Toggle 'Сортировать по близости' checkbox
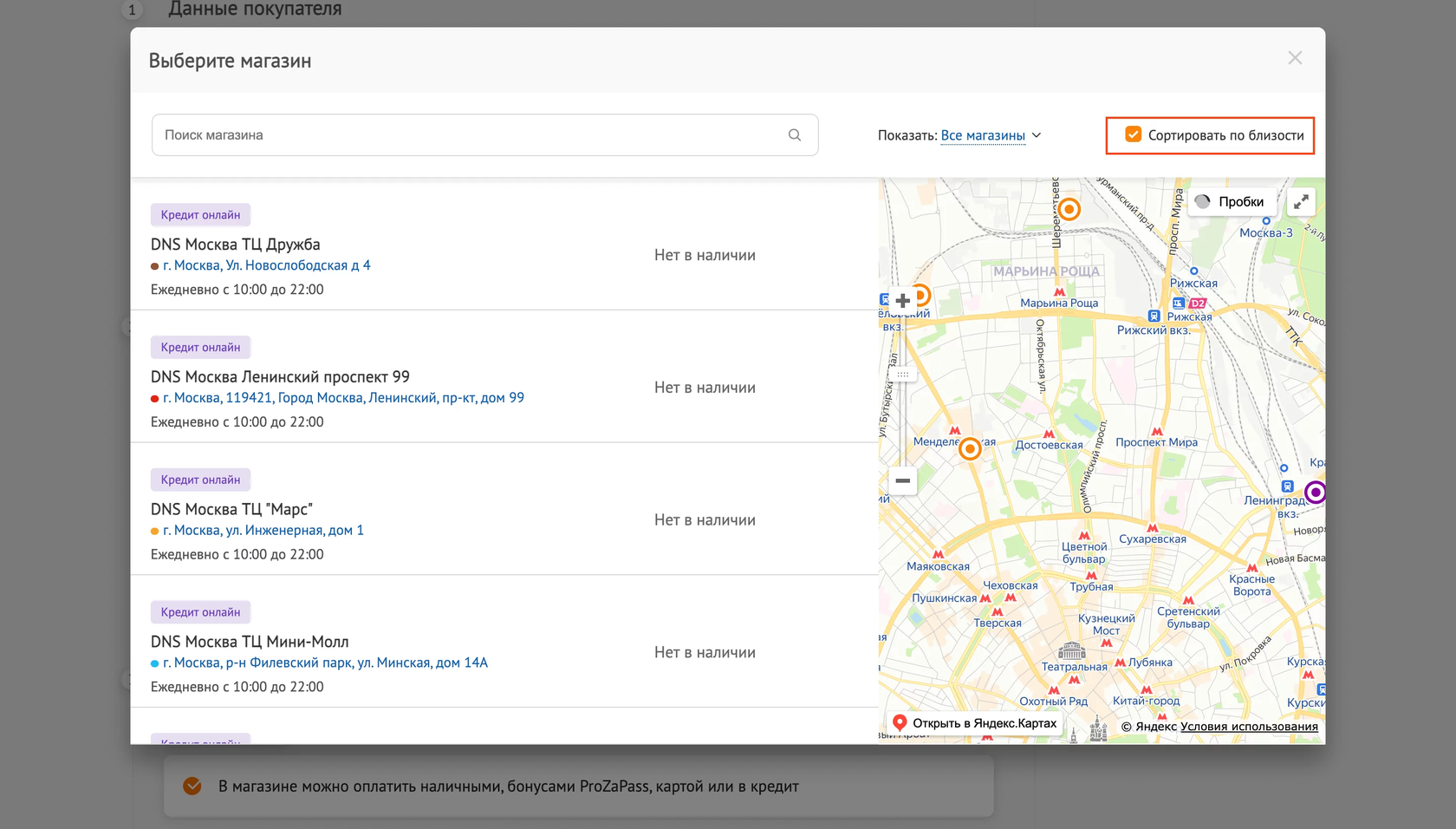 (1133, 134)
